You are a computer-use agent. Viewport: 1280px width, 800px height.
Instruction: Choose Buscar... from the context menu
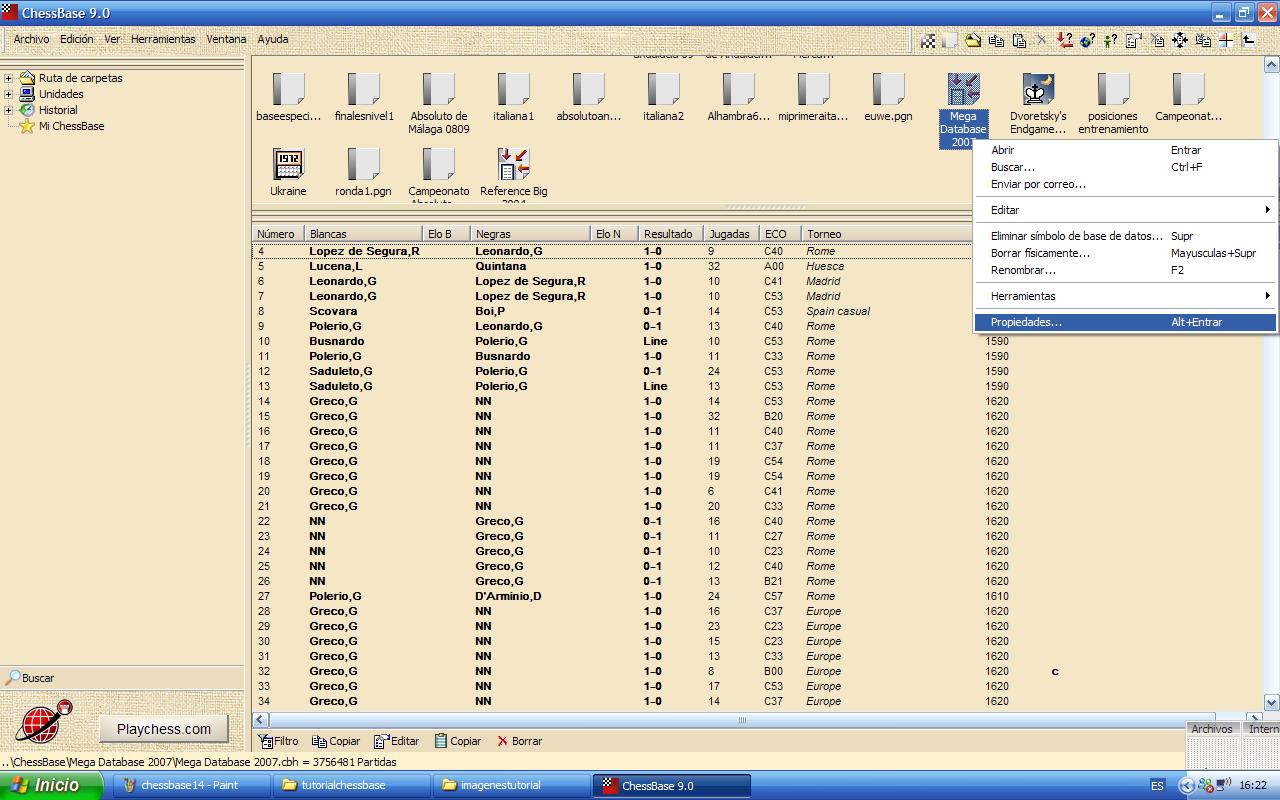1126,167
